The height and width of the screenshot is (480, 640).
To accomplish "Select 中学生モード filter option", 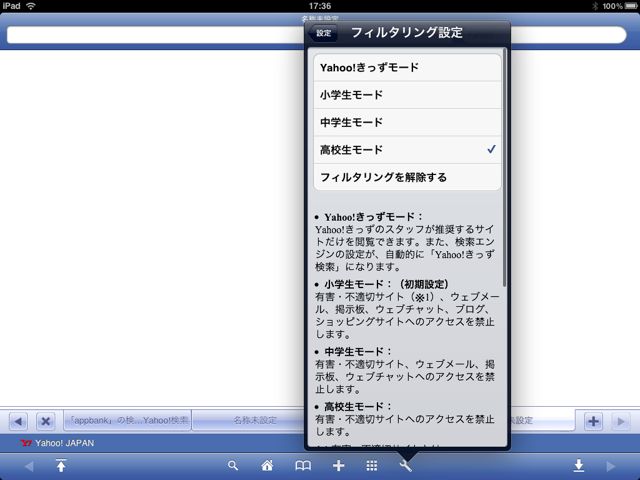I will tap(407, 122).
